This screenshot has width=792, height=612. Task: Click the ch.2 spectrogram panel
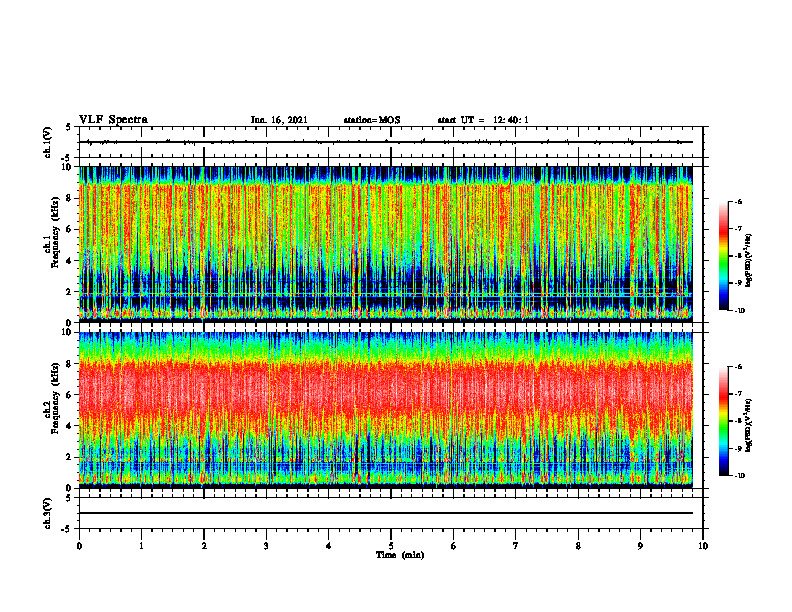(386, 410)
